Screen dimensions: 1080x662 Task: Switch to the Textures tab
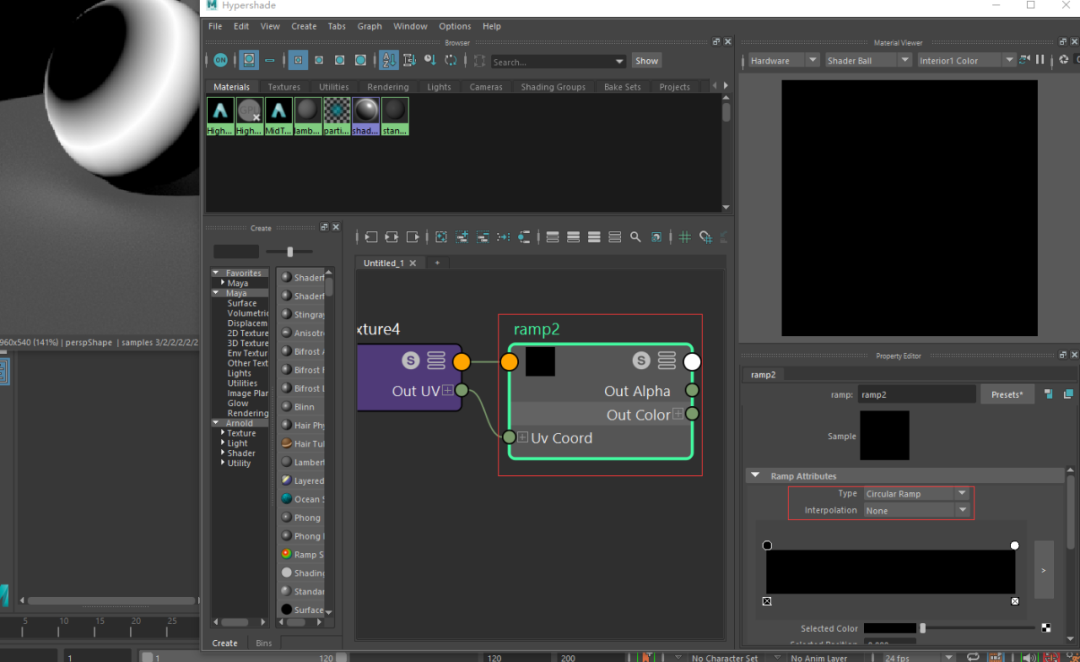pyautogui.click(x=284, y=87)
